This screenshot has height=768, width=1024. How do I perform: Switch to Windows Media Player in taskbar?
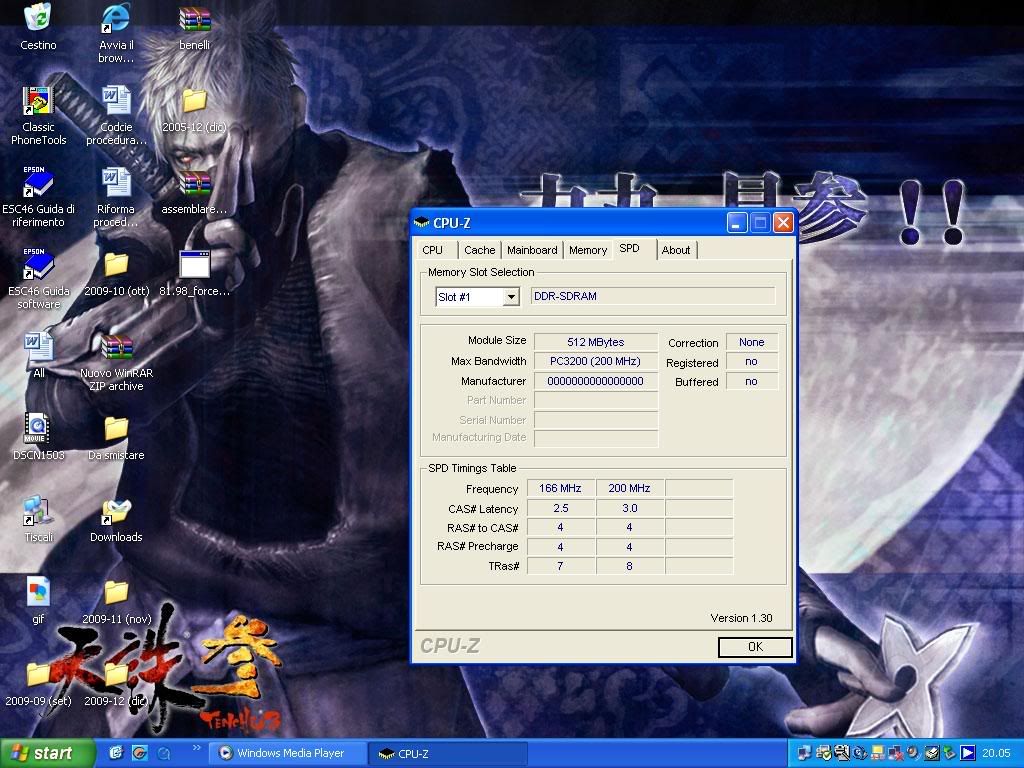[x=289, y=753]
